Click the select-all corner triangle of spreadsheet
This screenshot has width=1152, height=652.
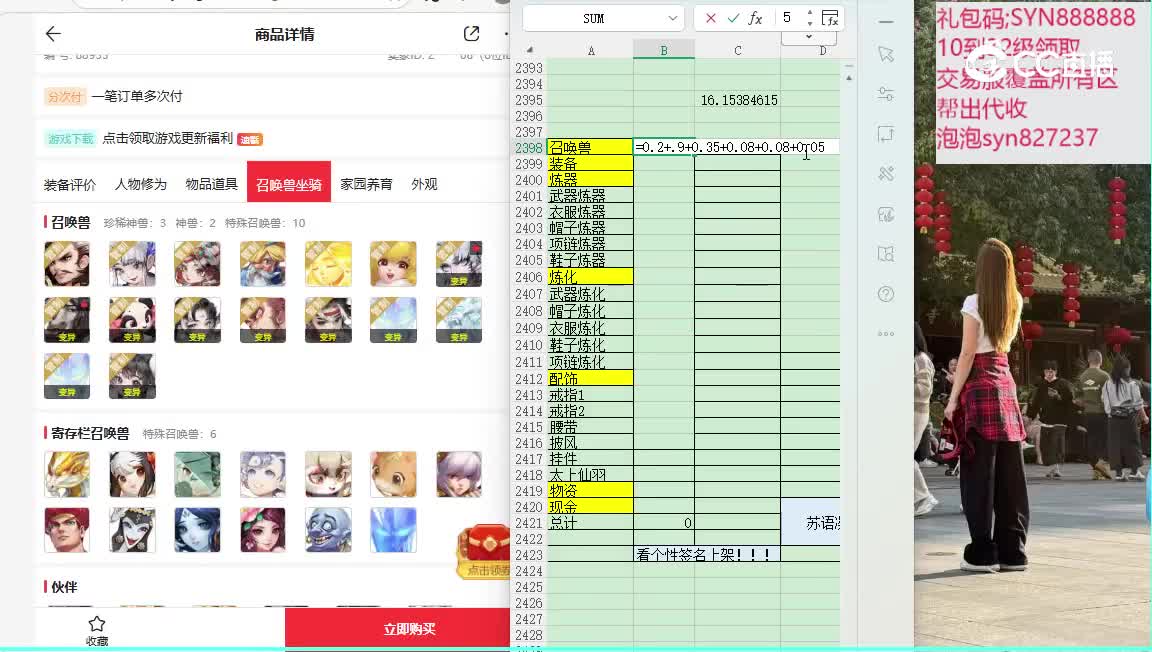[530, 50]
